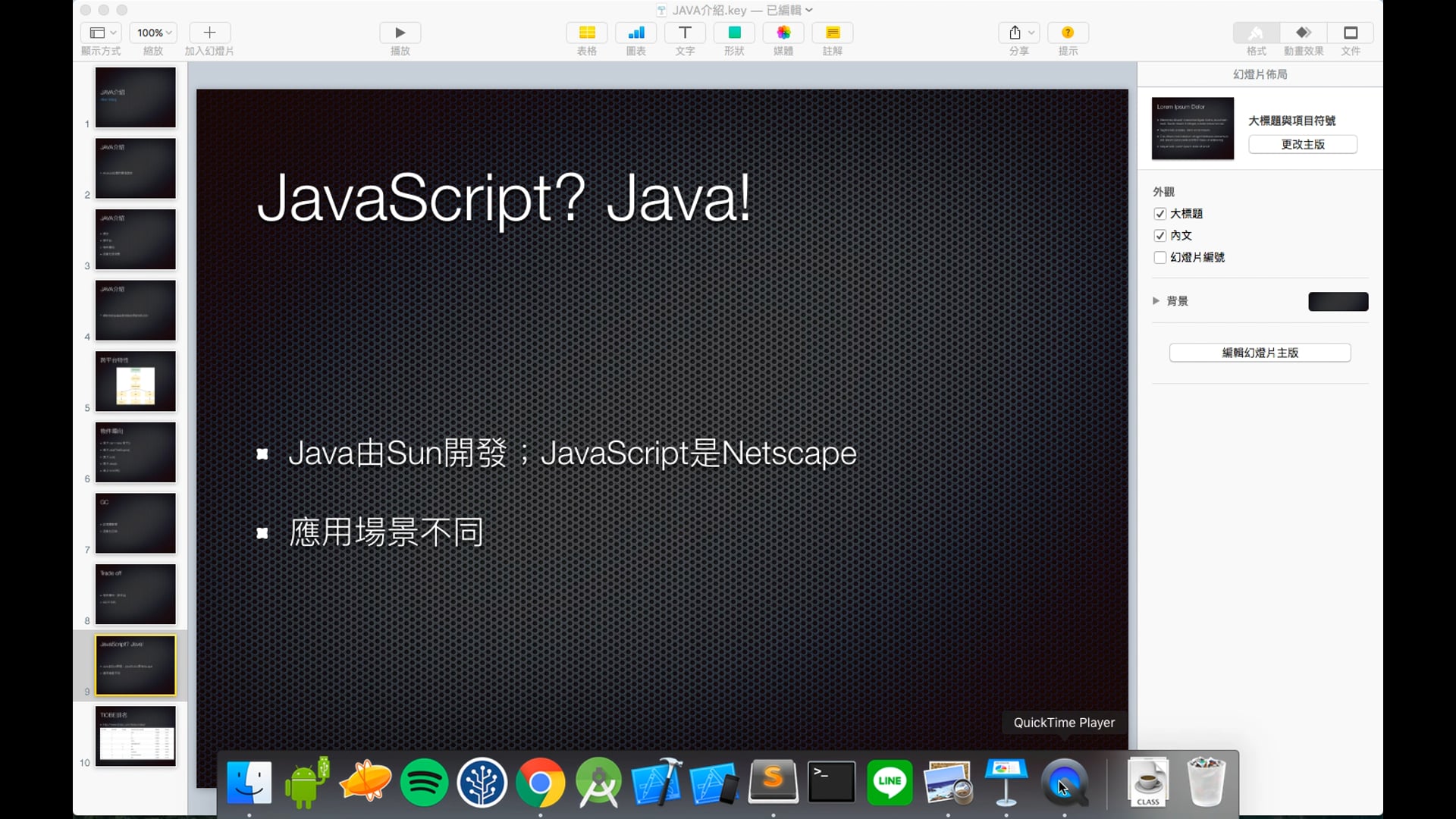Viewport: 1456px width, 819px height.
Task: Open the 100% zoom level dropdown
Action: pyautogui.click(x=152, y=33)
